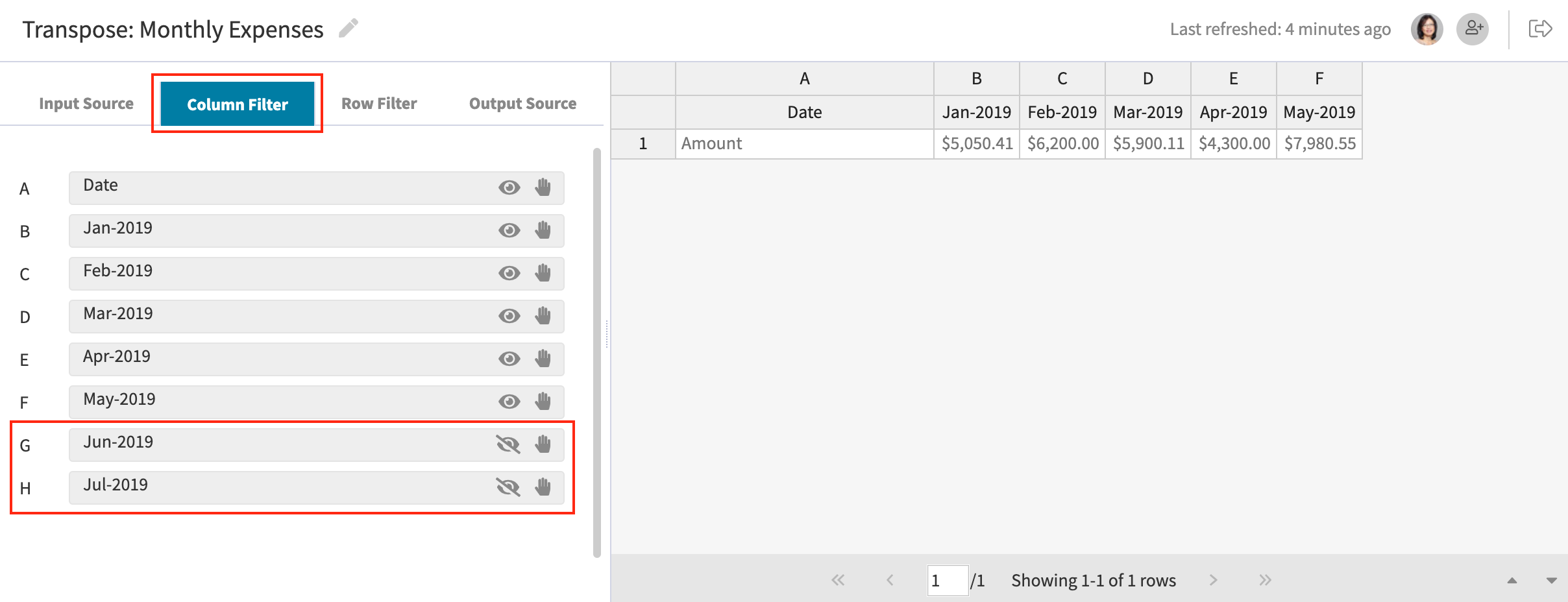Switch to the Row Filter tab
1568x602 pixels.
379,102
